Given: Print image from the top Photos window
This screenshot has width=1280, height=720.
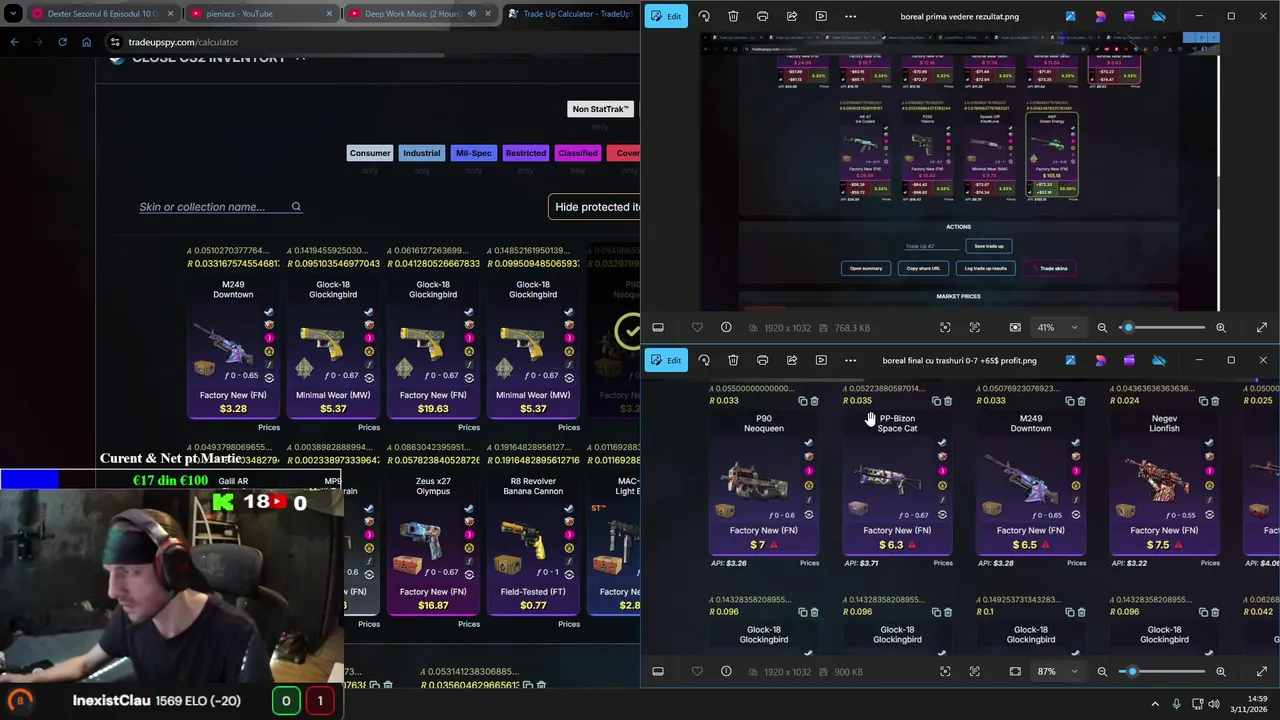Looking at the screenshot, I should click(x=762, y=16).
